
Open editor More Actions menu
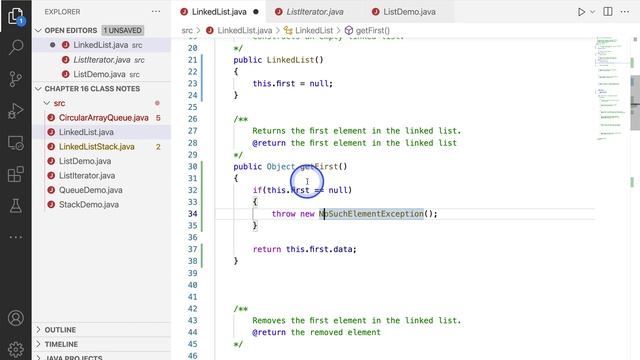[x=625, y=12]
